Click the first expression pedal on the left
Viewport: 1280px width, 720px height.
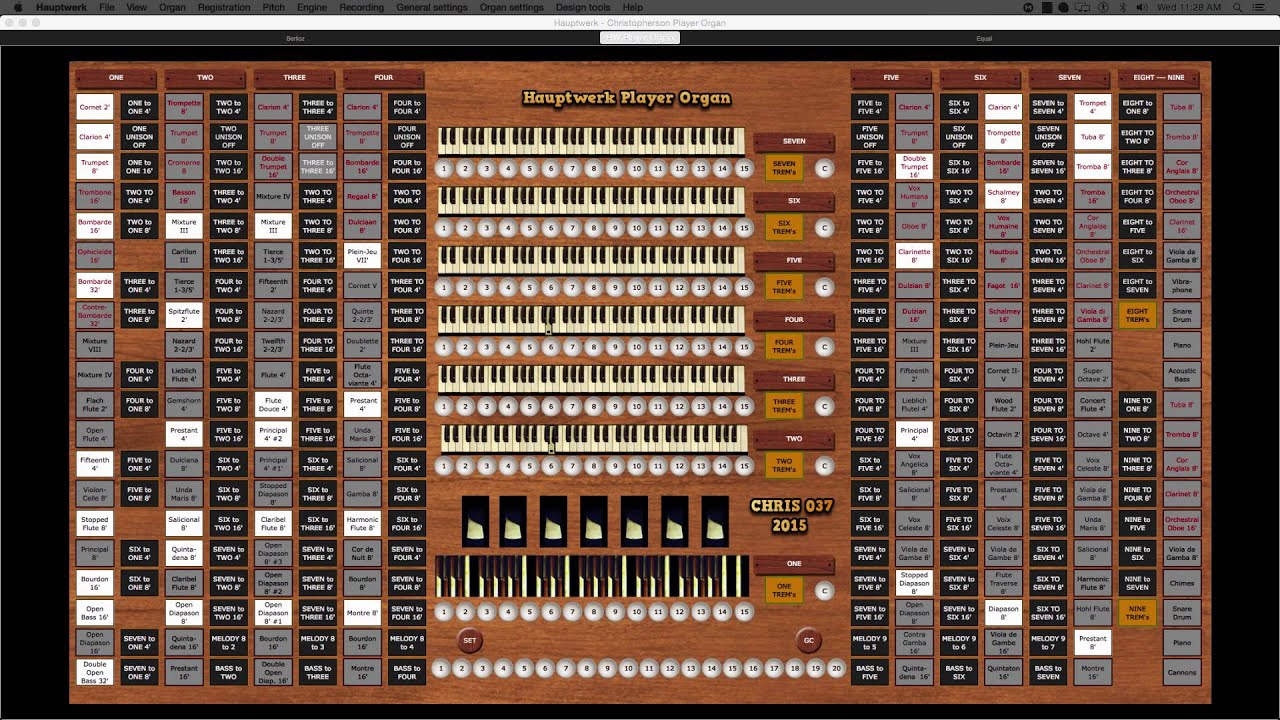pos(475,521)
